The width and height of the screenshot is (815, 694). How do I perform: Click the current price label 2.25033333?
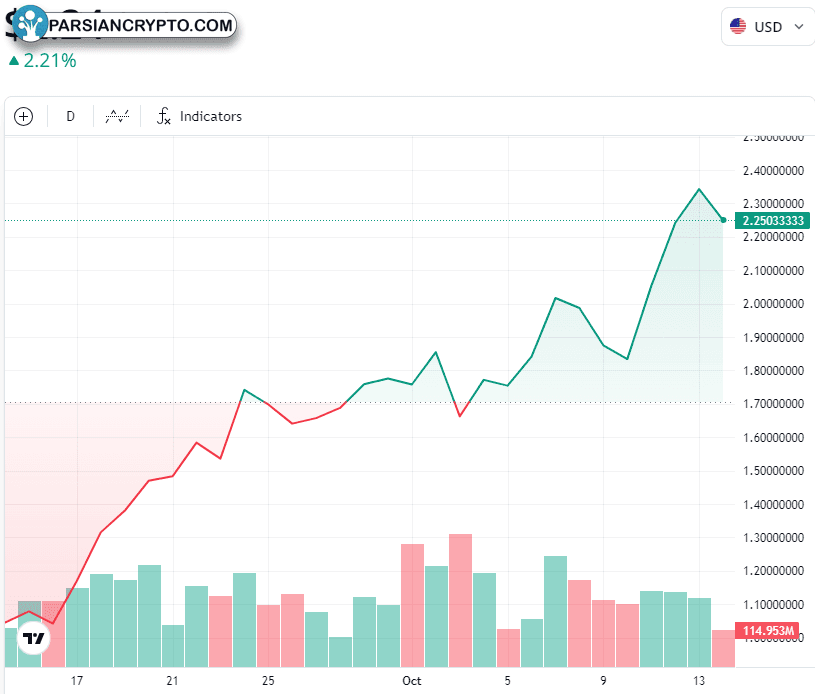click(773, 220)
